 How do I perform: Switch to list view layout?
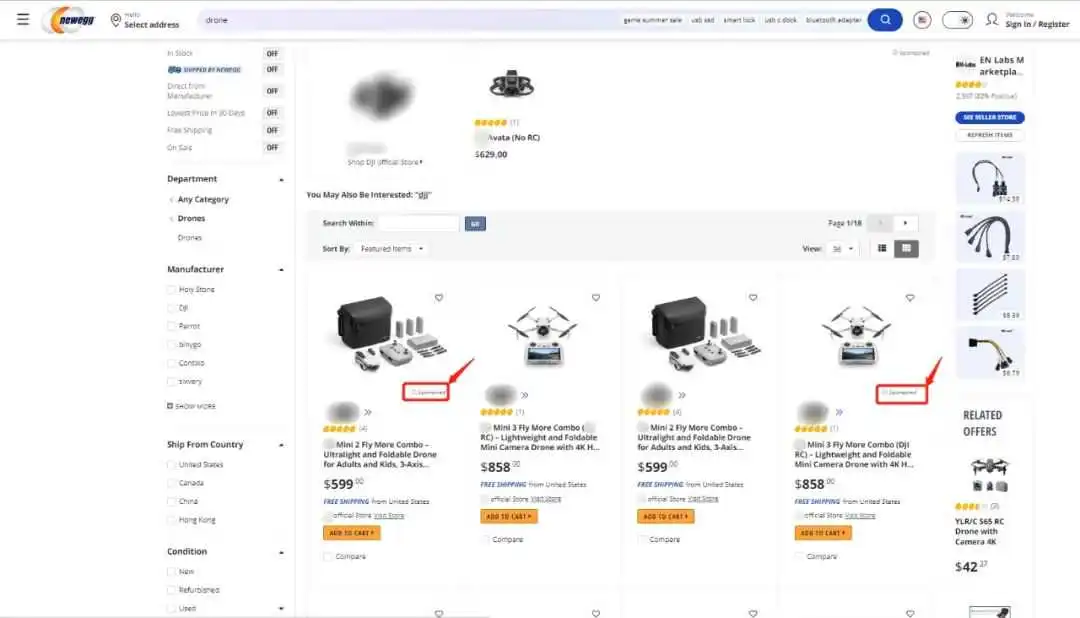point(882,248)
